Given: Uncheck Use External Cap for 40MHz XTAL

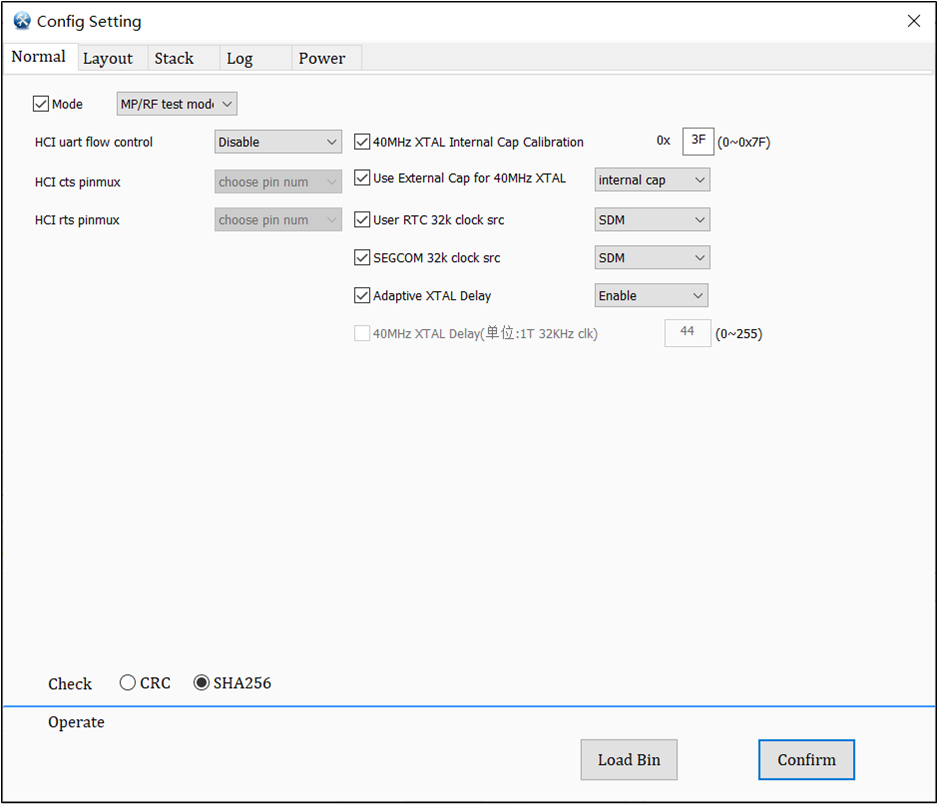Looking at the screenshot, I should point(362,177).
